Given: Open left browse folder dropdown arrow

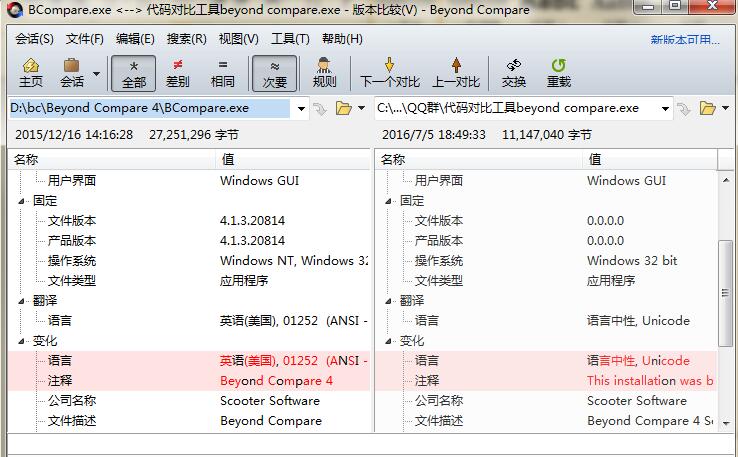Looking at the screenshot, I should tap(361, 108).
